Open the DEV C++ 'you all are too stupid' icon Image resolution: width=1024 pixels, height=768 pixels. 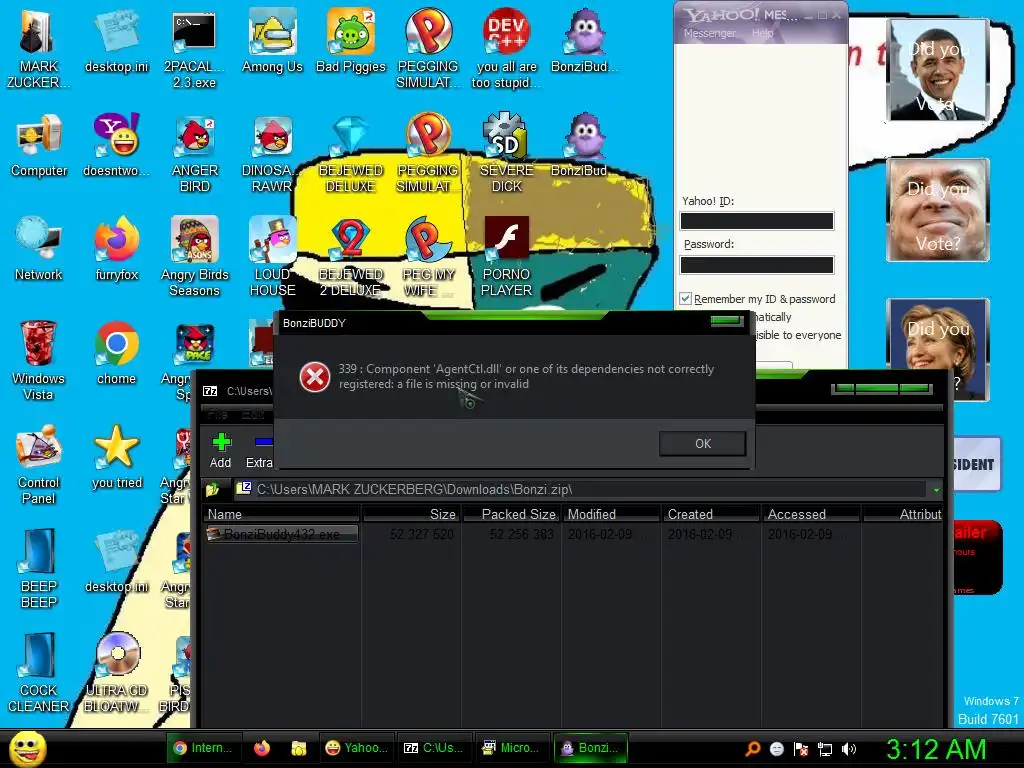pos(506,47)
